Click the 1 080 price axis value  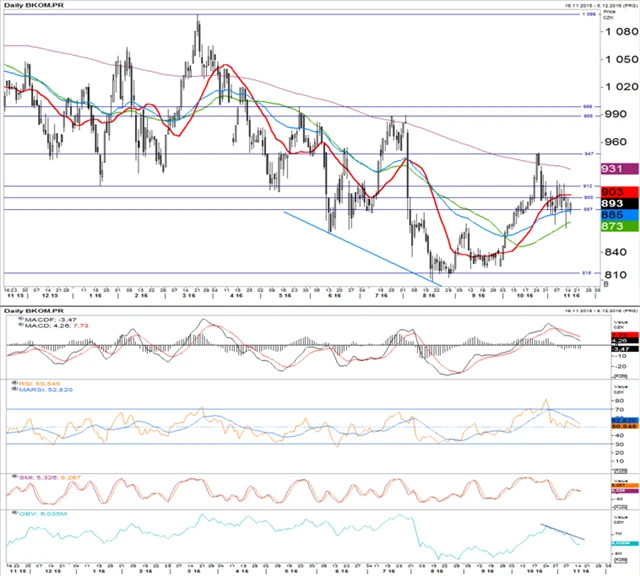tap(621, 31)
